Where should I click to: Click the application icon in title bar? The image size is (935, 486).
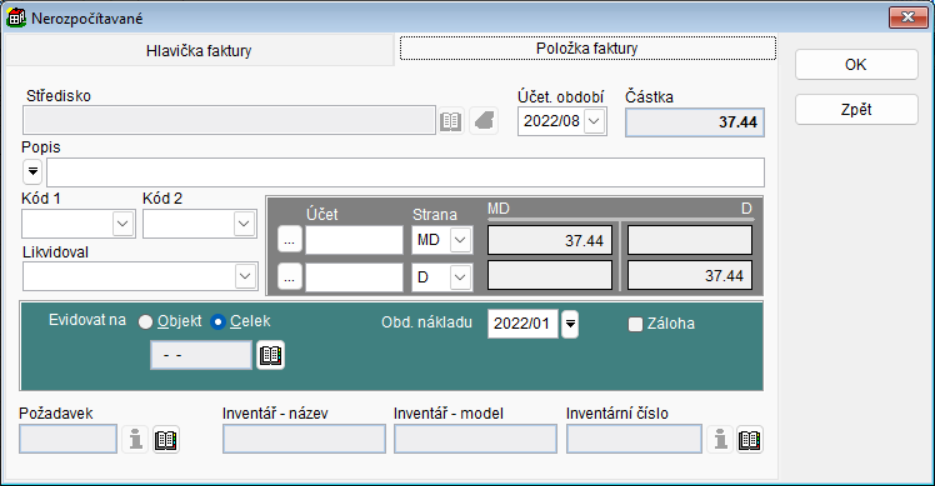coord(16,17)
